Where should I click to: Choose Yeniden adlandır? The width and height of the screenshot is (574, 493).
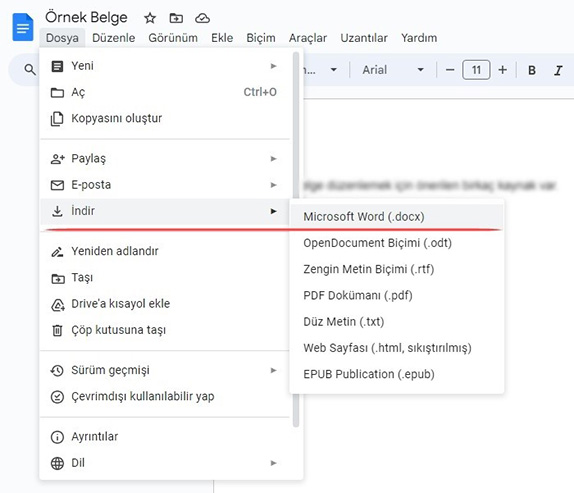point(165,251)
